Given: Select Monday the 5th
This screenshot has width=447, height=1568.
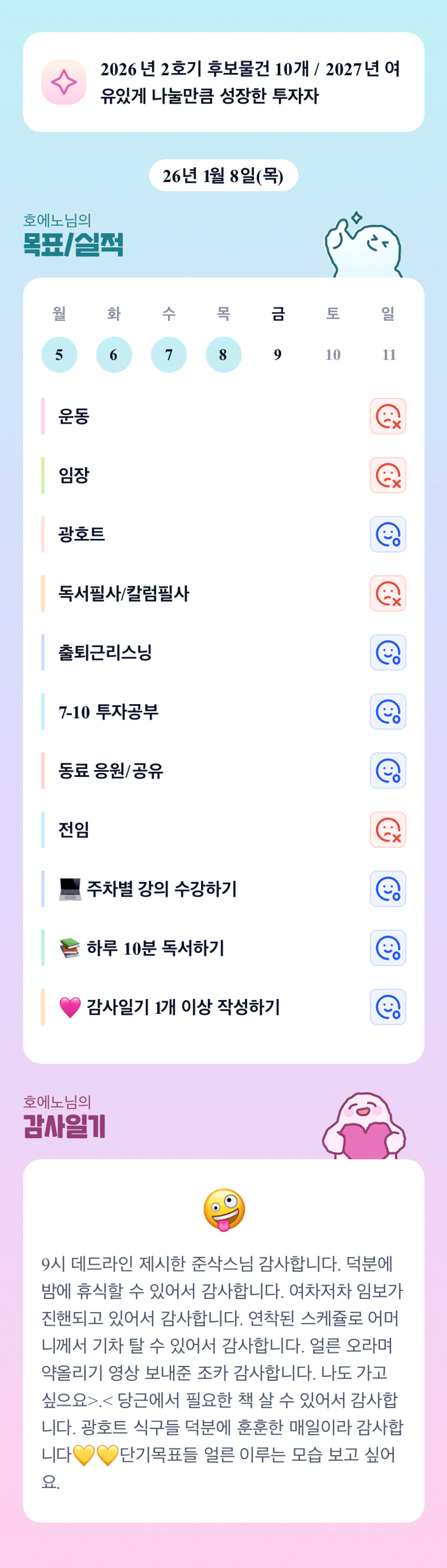Looking at the screenshot, I should click(59, 355).
